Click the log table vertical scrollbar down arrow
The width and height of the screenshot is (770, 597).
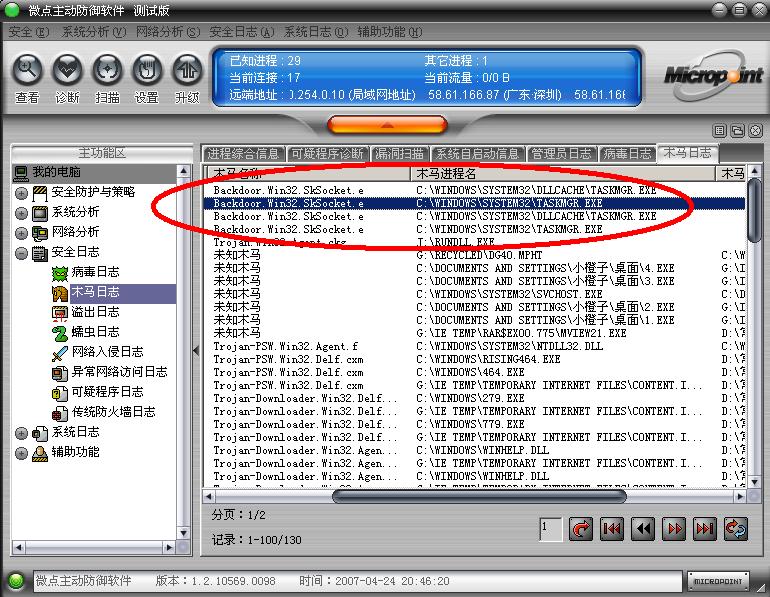(755, 483)
